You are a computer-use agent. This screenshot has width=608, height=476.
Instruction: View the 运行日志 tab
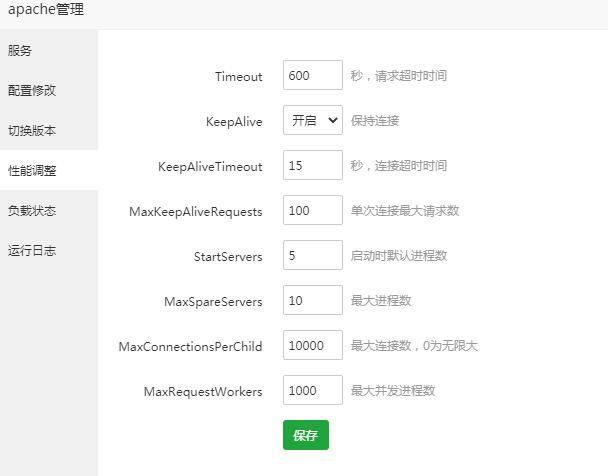tap(48, 250)
